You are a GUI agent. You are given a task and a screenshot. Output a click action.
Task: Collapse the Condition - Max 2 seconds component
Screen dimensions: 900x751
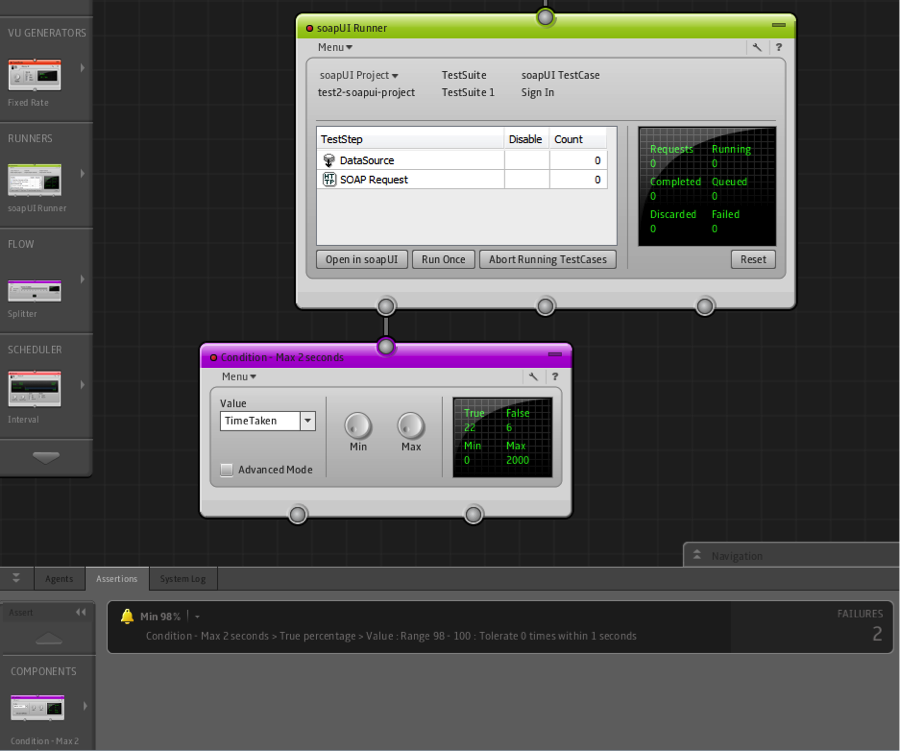pyautogui.click(x=555, y=354)
